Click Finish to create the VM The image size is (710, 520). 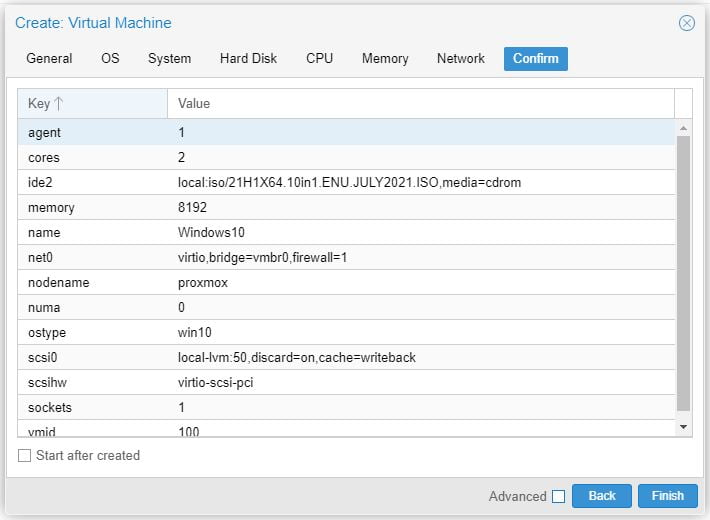coord(667,496)
